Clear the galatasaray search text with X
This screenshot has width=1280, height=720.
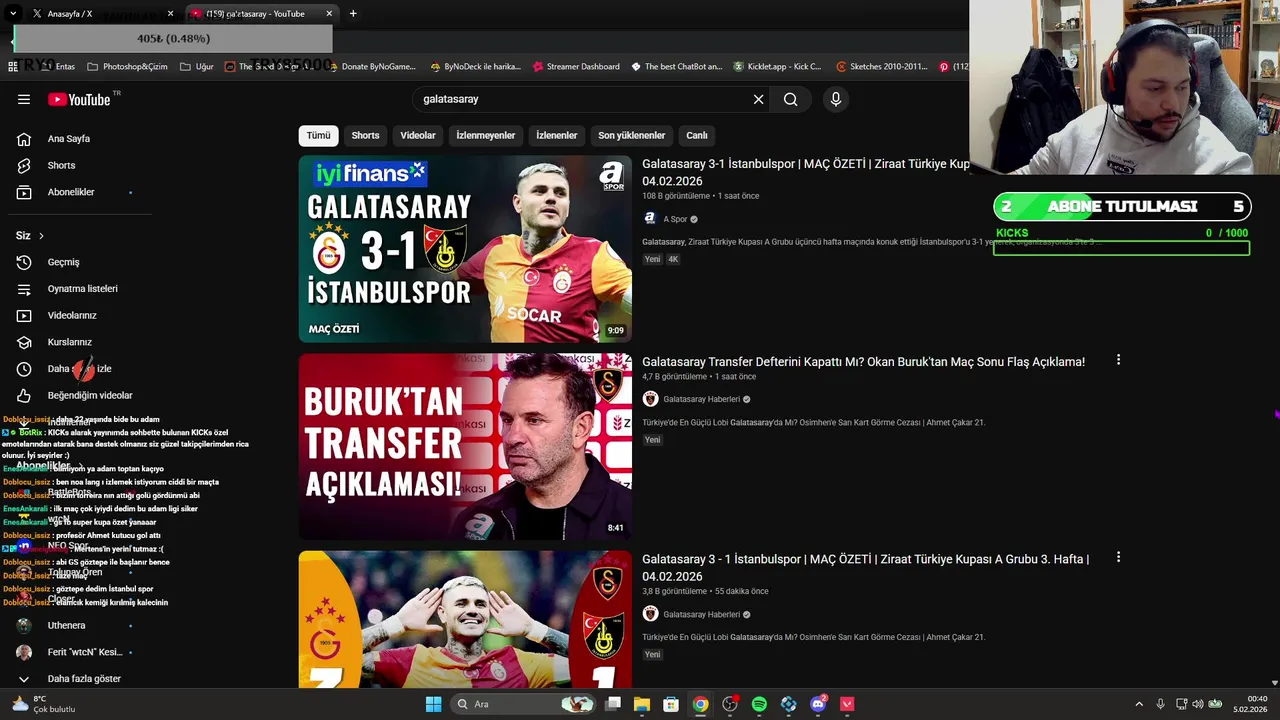point(758,99)
